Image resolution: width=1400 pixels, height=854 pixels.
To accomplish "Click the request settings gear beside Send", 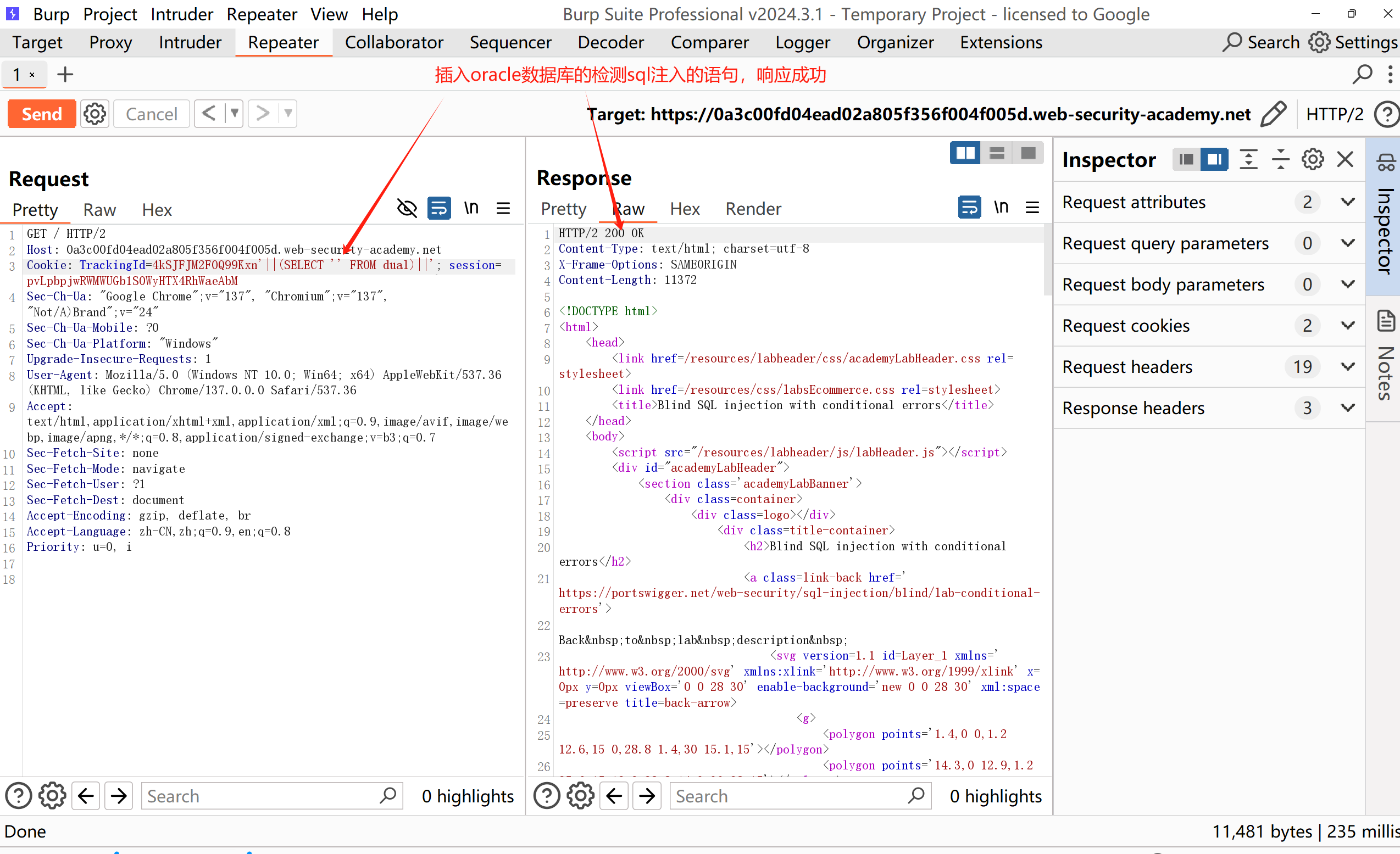I will tap(95, 114).
